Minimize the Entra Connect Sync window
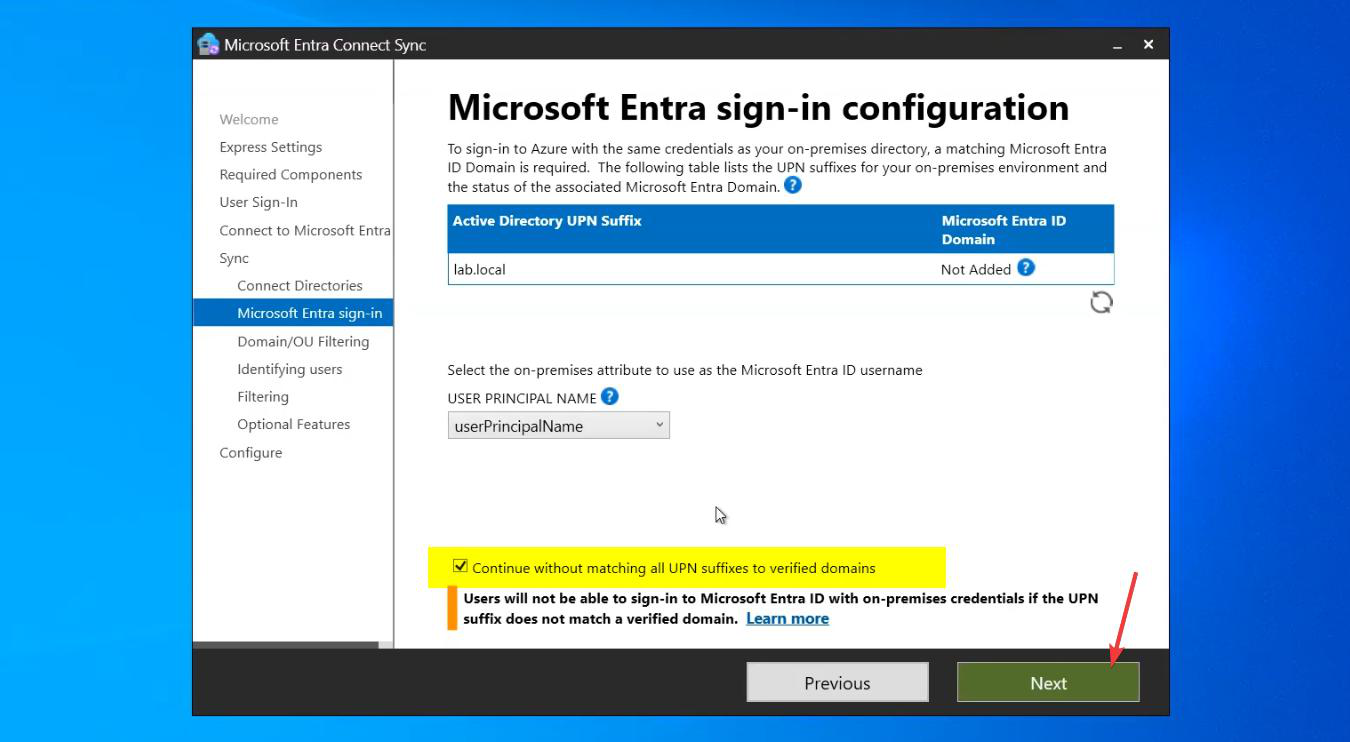 [x=1118, y=45]
